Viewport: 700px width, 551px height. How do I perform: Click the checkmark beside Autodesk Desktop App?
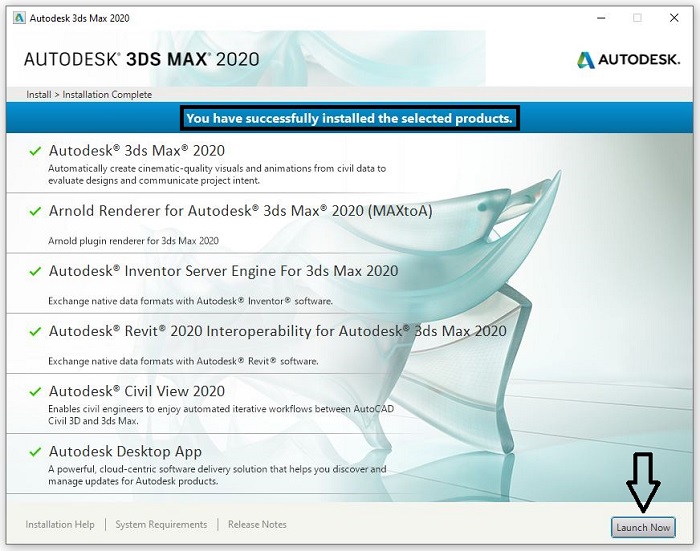[x=35, y=452]
